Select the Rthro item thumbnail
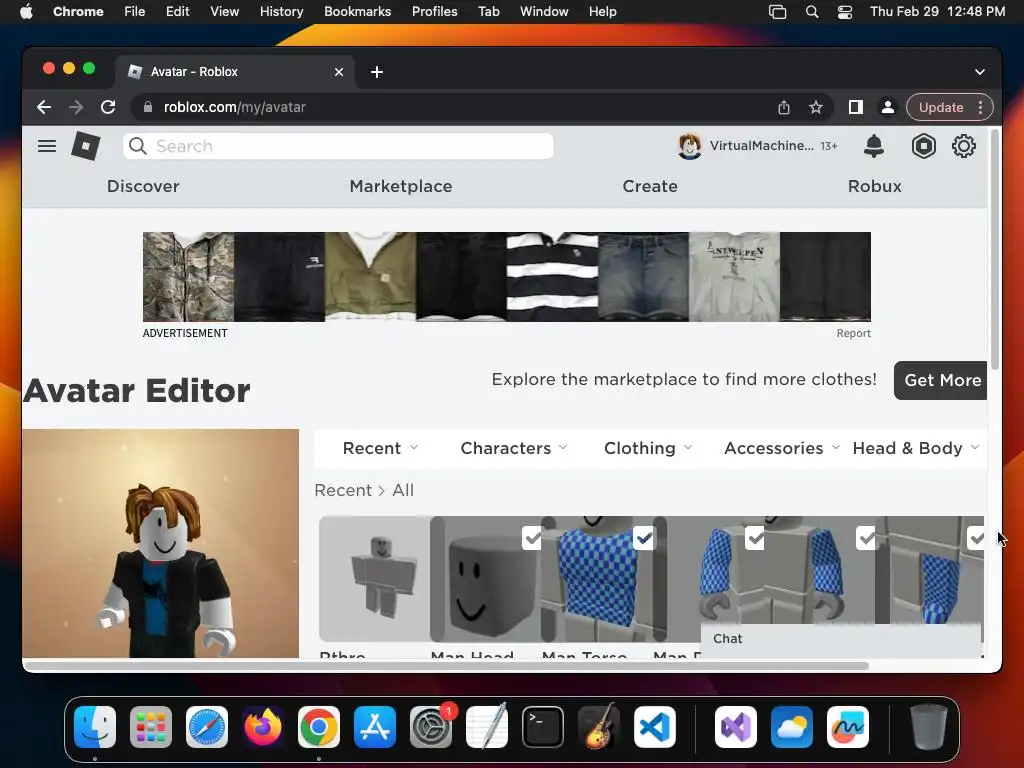This screenshot has width=1024, height=768. pyautogui.click(x=374, y=579)
